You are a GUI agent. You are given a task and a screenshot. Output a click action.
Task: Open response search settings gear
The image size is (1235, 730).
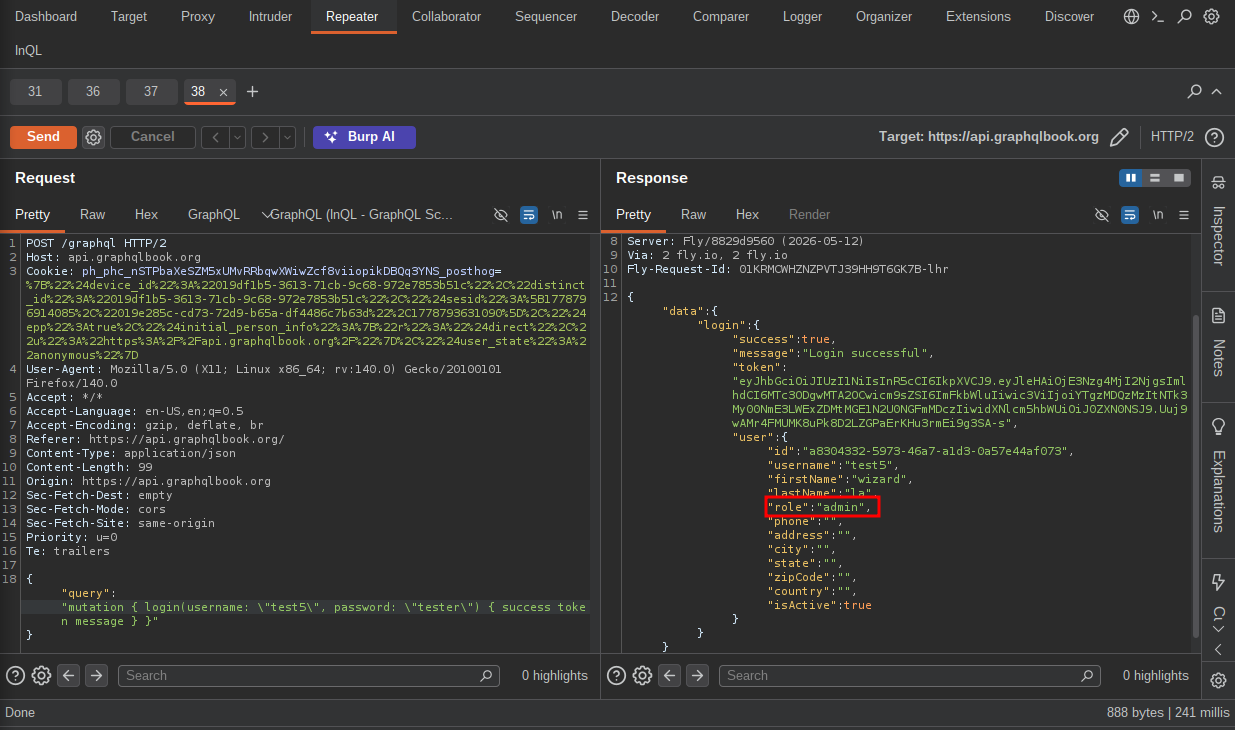pyautogui.click(x=642, y=675)
